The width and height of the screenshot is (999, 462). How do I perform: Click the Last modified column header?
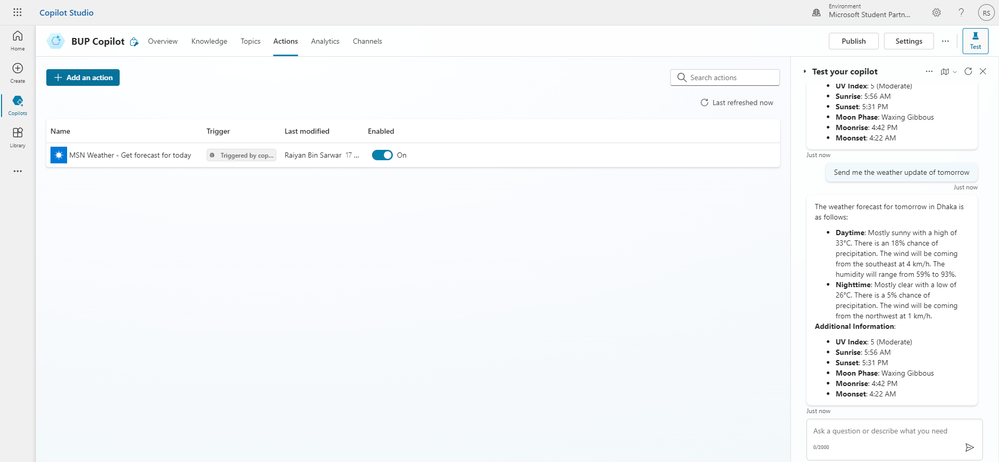[306, 131]
